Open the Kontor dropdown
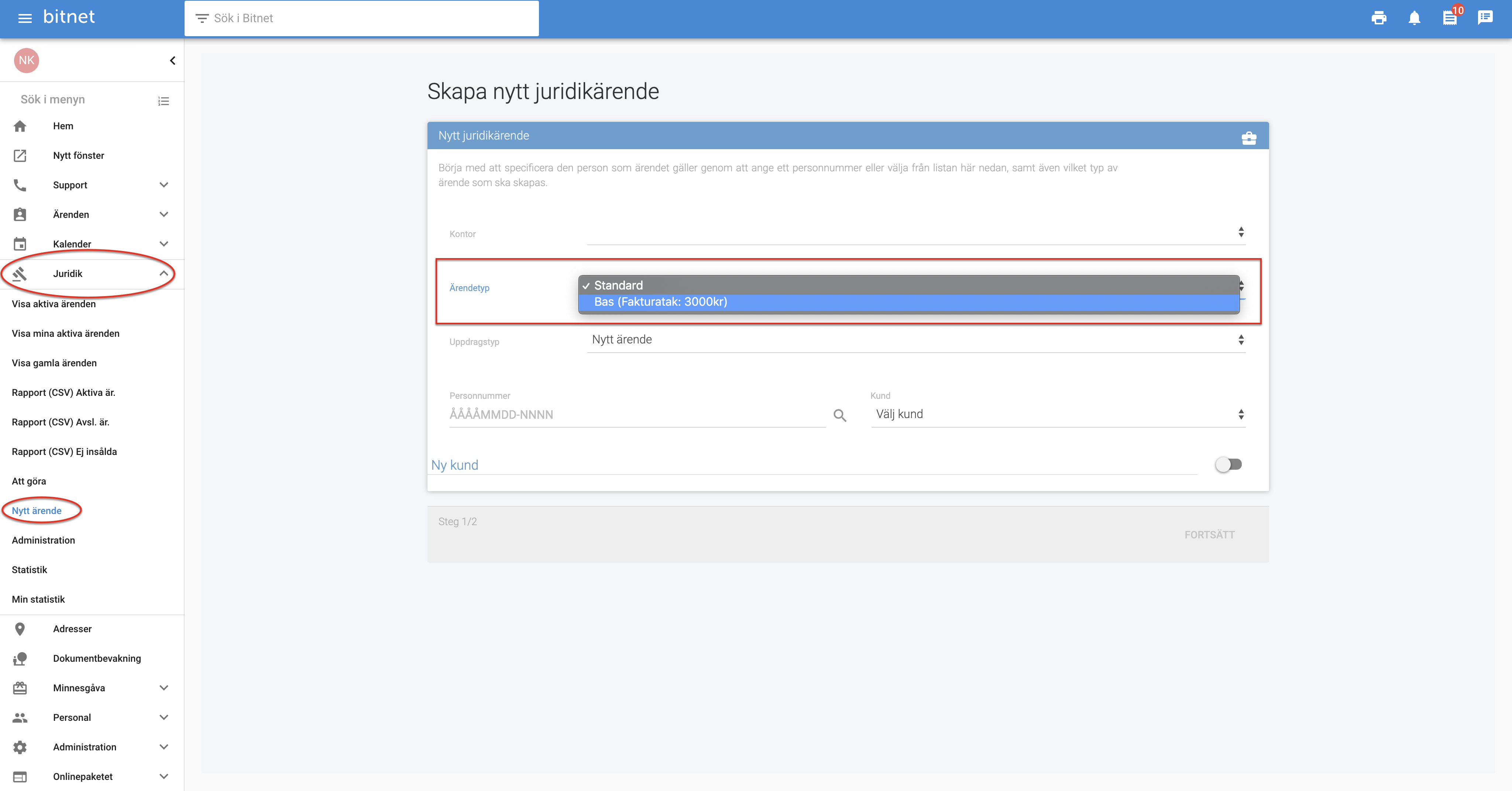Screen dimensions: 1512x791 click(x=916, y=232)
